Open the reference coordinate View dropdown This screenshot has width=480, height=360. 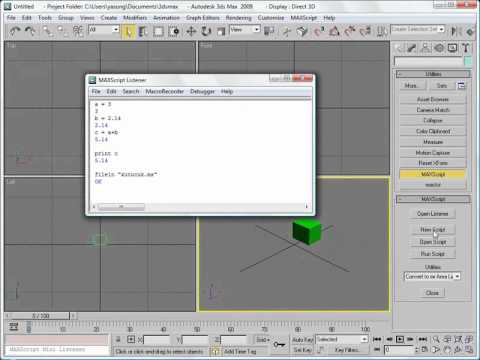point(245,29)
